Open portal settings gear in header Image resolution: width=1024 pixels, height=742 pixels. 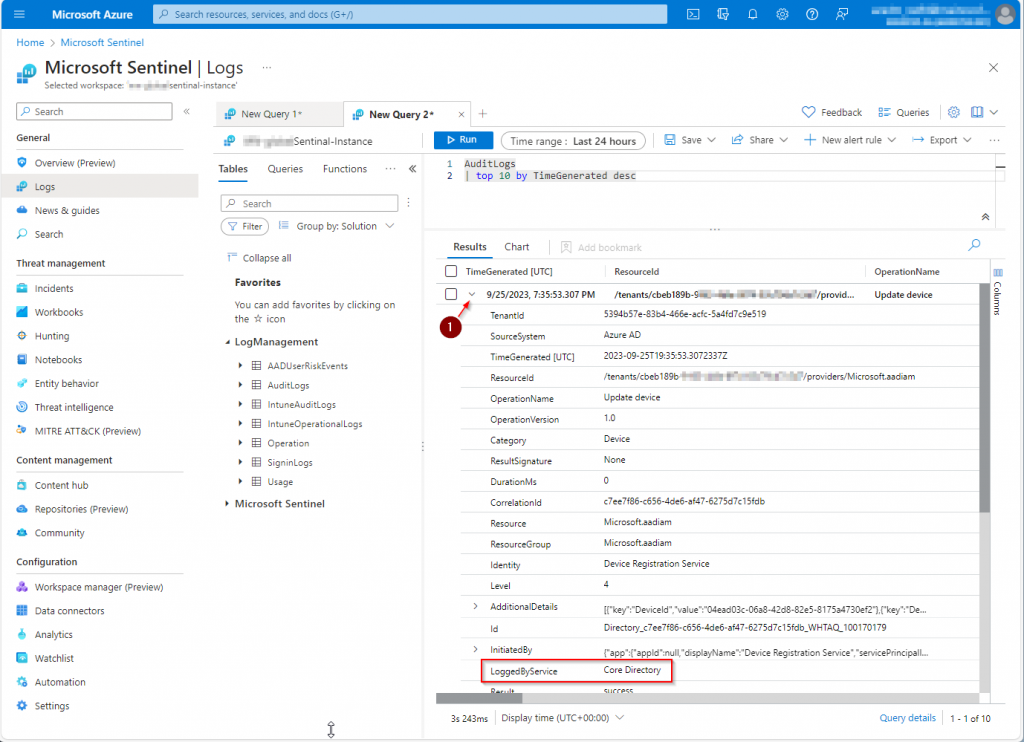click(x=782, y=14)
